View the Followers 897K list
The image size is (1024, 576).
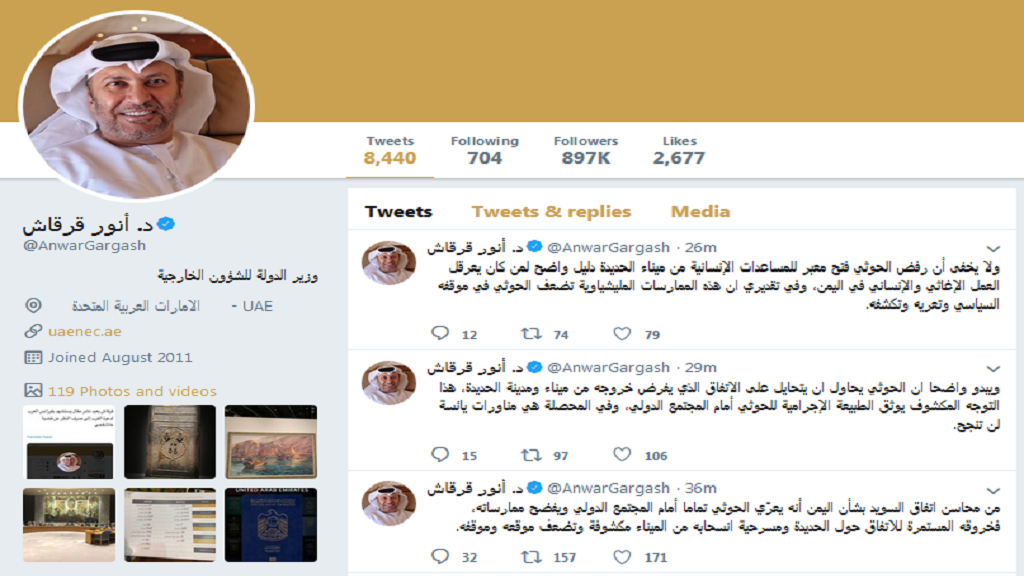pos(586,151)
